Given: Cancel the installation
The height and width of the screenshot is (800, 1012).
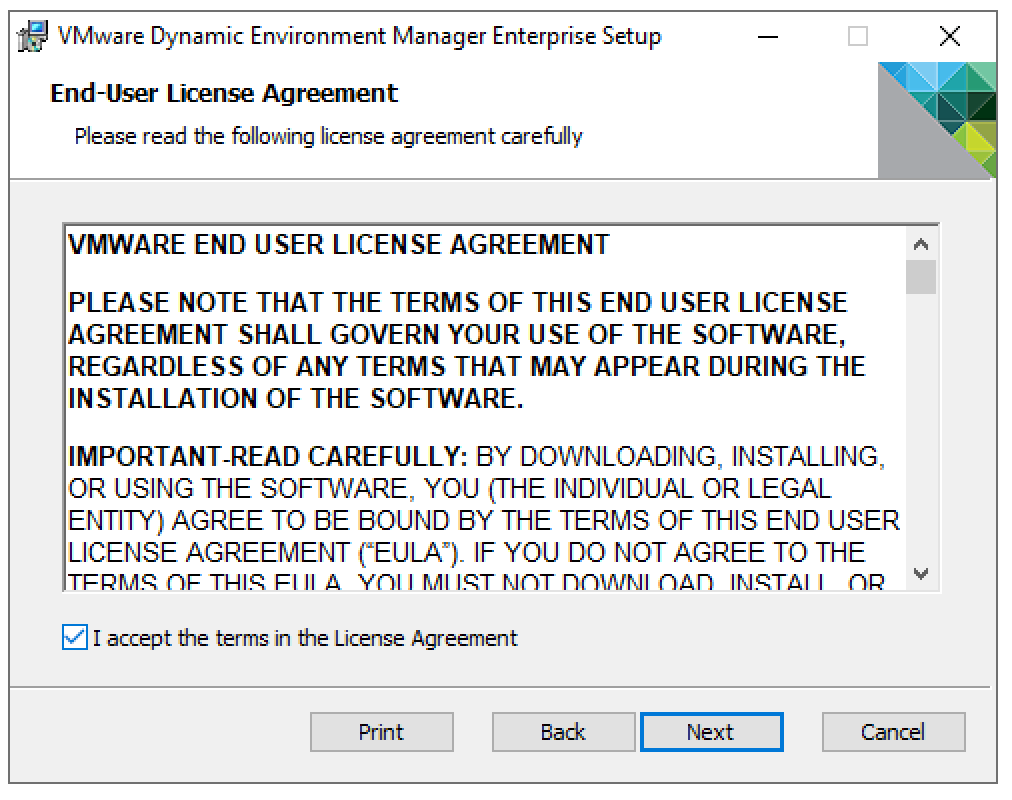Looking at the screenshot, I should [x=893, y=732].
